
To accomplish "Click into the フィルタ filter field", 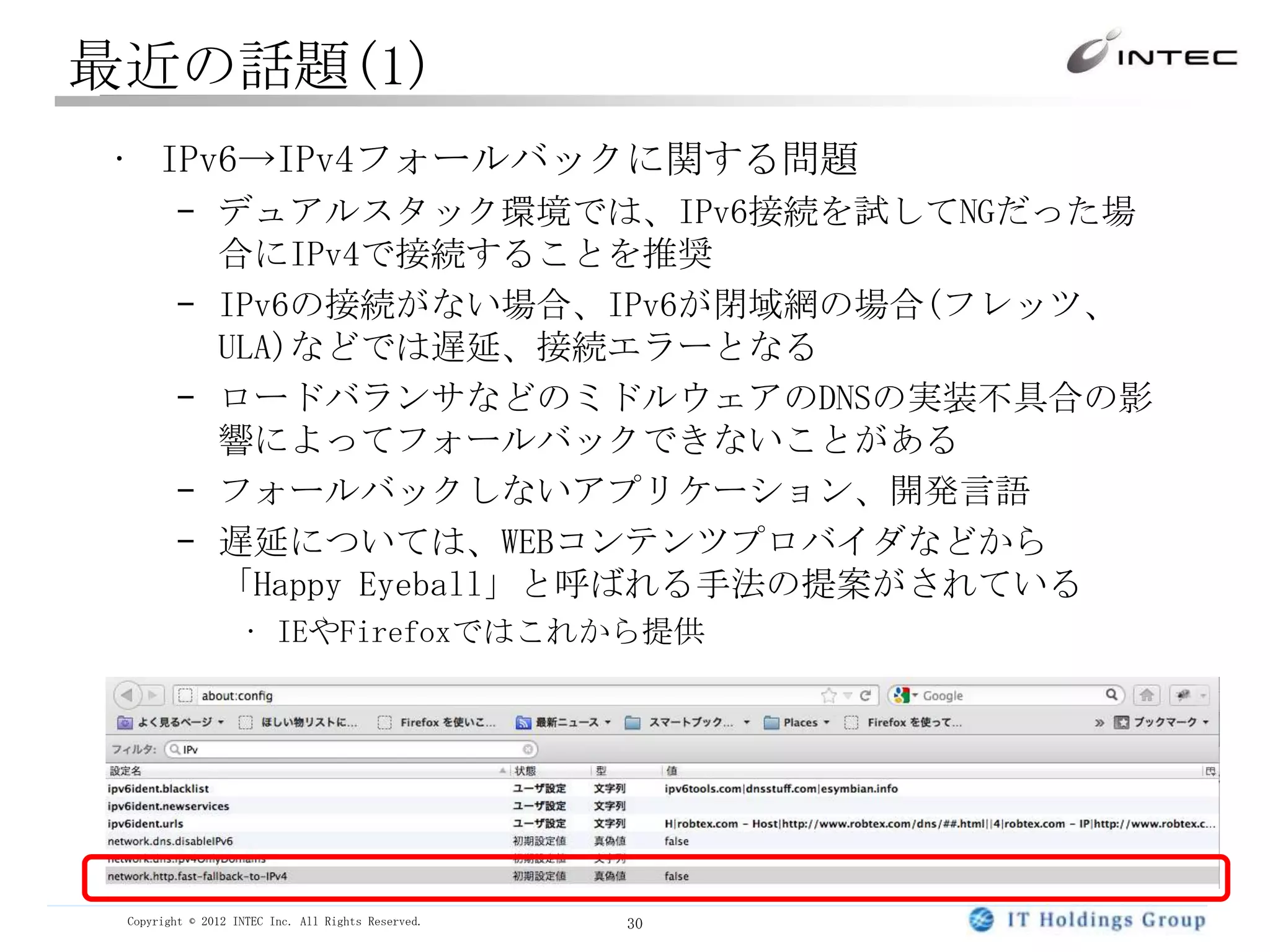I will [x=350, y=749].
